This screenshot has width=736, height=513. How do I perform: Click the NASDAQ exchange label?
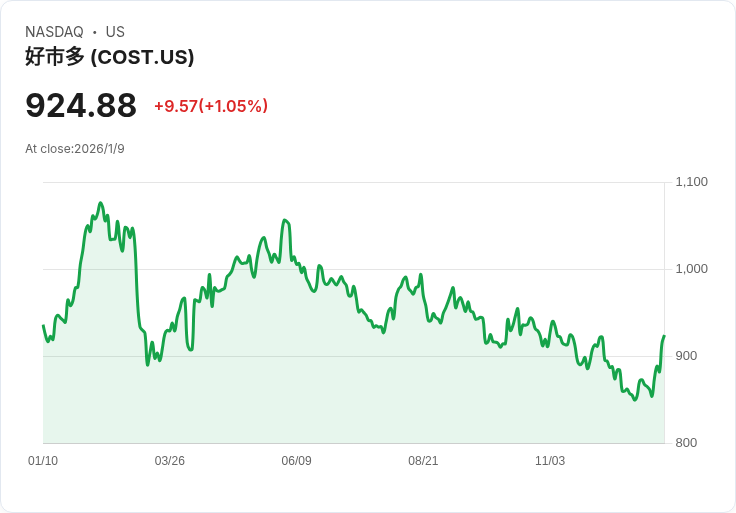click(54, 32)
